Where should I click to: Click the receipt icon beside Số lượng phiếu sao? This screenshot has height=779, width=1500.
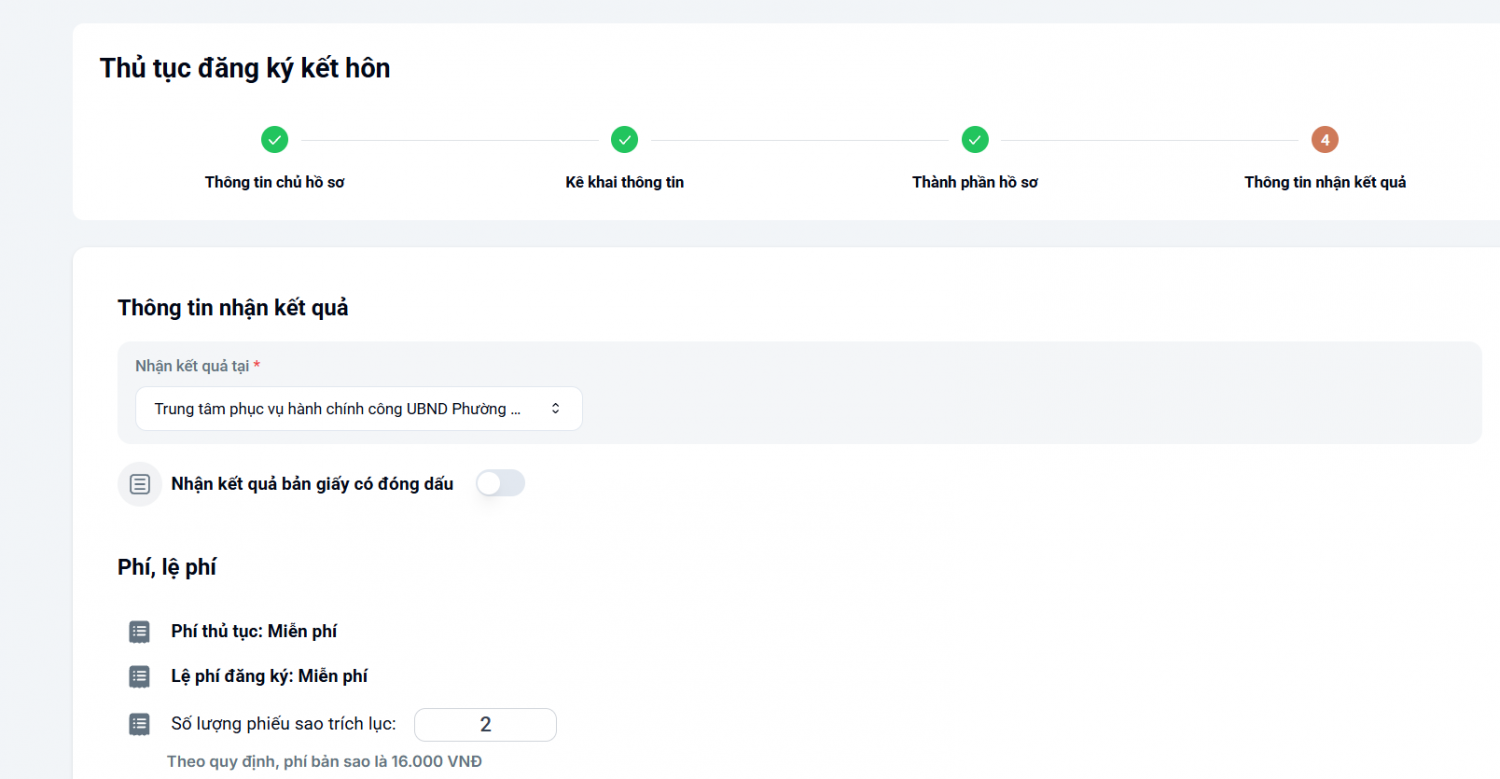[x=139, y=725]
